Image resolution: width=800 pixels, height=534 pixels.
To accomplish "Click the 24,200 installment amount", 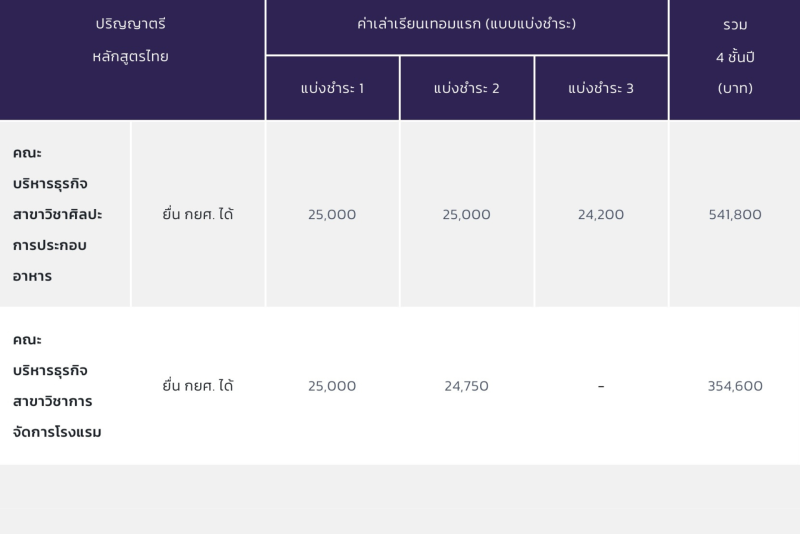I will point(600,214).
